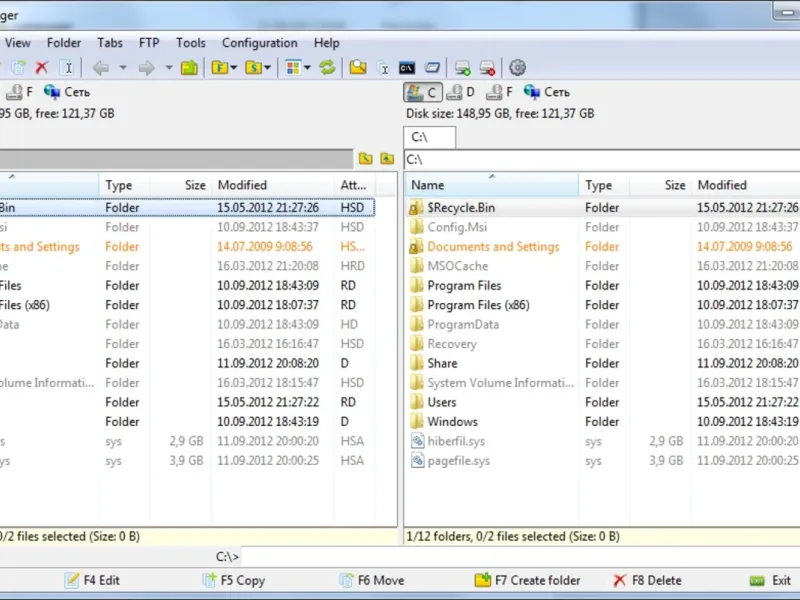800x600 pixels.
Task: Switch right panel to drive C
Action: (422, 92)
